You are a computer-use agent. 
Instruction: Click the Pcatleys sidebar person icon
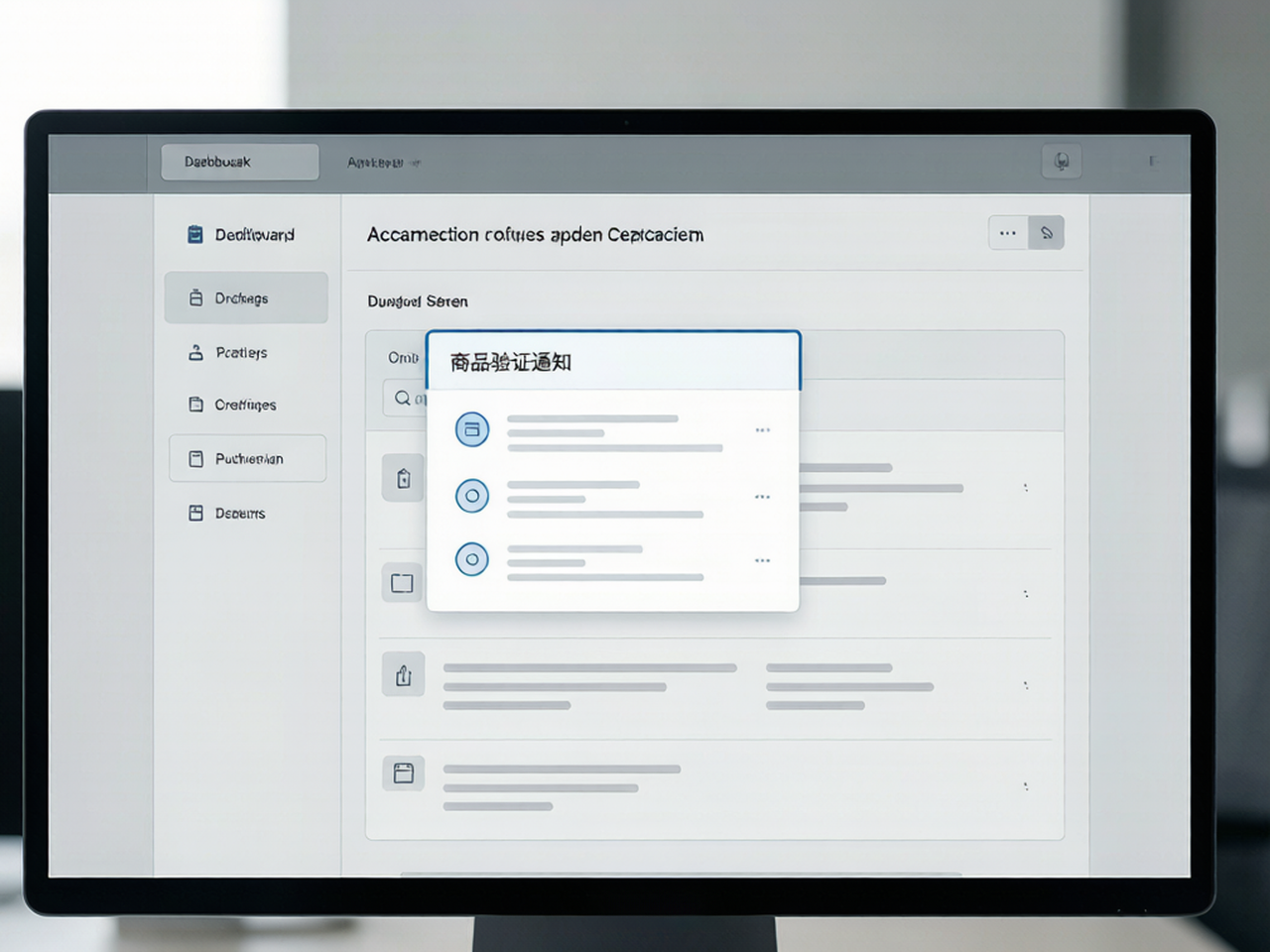pyautogui.click(x=196, y=352)
